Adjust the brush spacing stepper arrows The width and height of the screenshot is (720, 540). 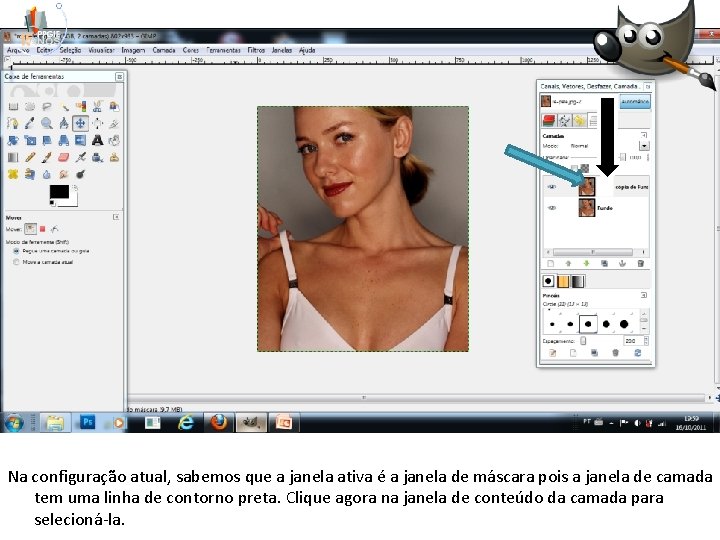pyautogui.click(x=646, y=341)
